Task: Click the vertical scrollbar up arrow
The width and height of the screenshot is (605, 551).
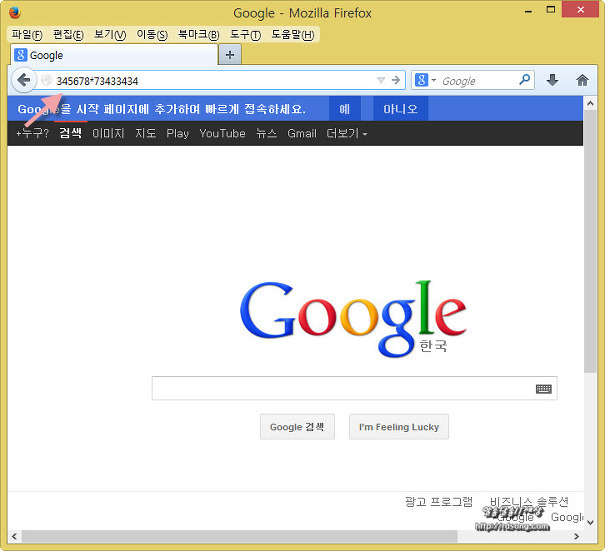Action: (590, 103)
